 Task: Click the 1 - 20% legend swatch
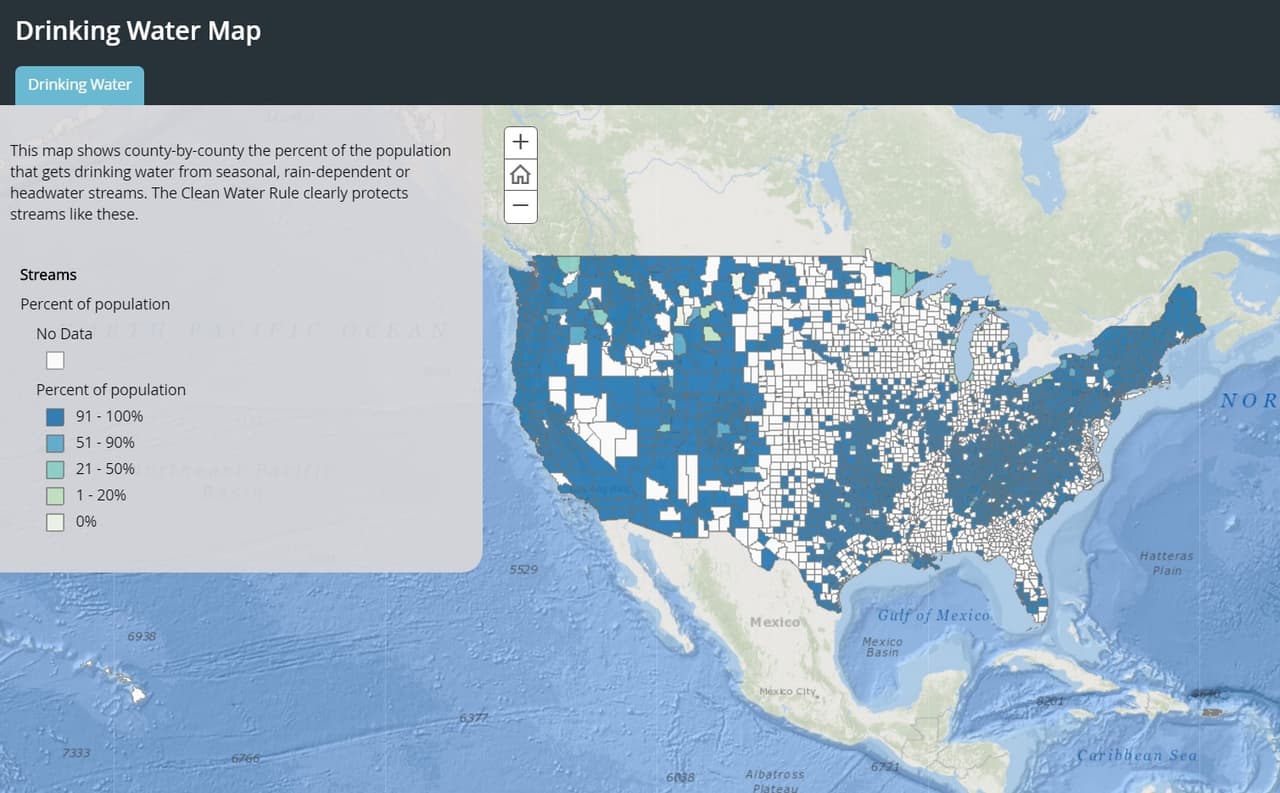[55, 495]
